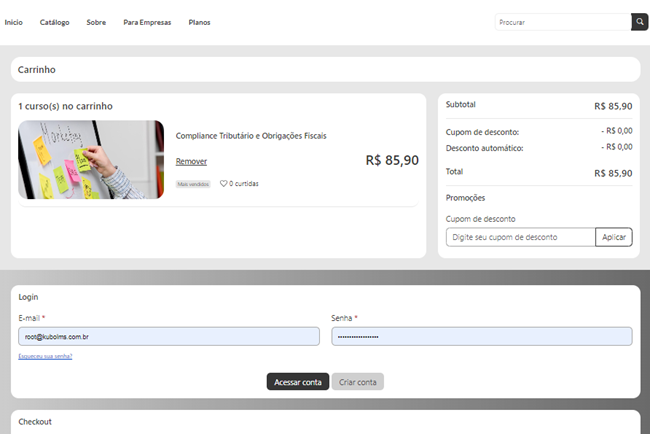Click the magnifying glass search icon
The image size is (650, 434).
(639, 22)
